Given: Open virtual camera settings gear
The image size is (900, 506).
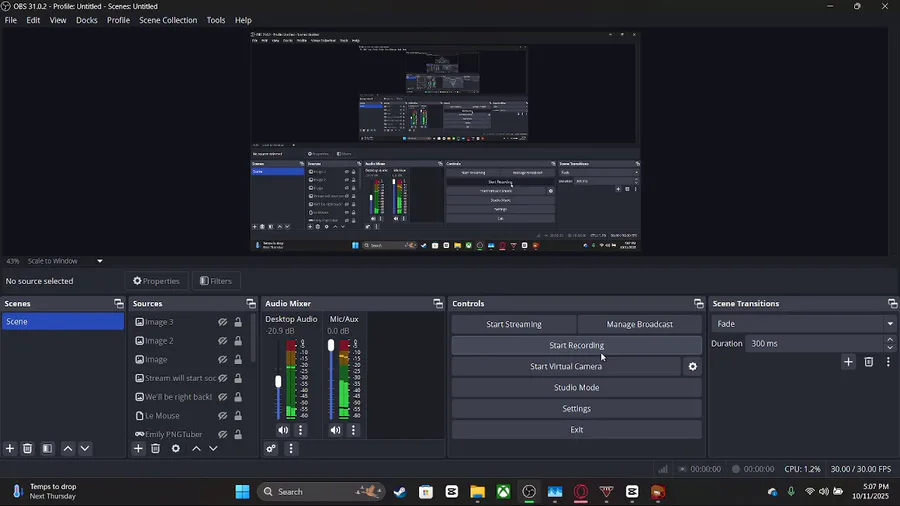Looking at the screenshot, I should (x=693, y=367).
